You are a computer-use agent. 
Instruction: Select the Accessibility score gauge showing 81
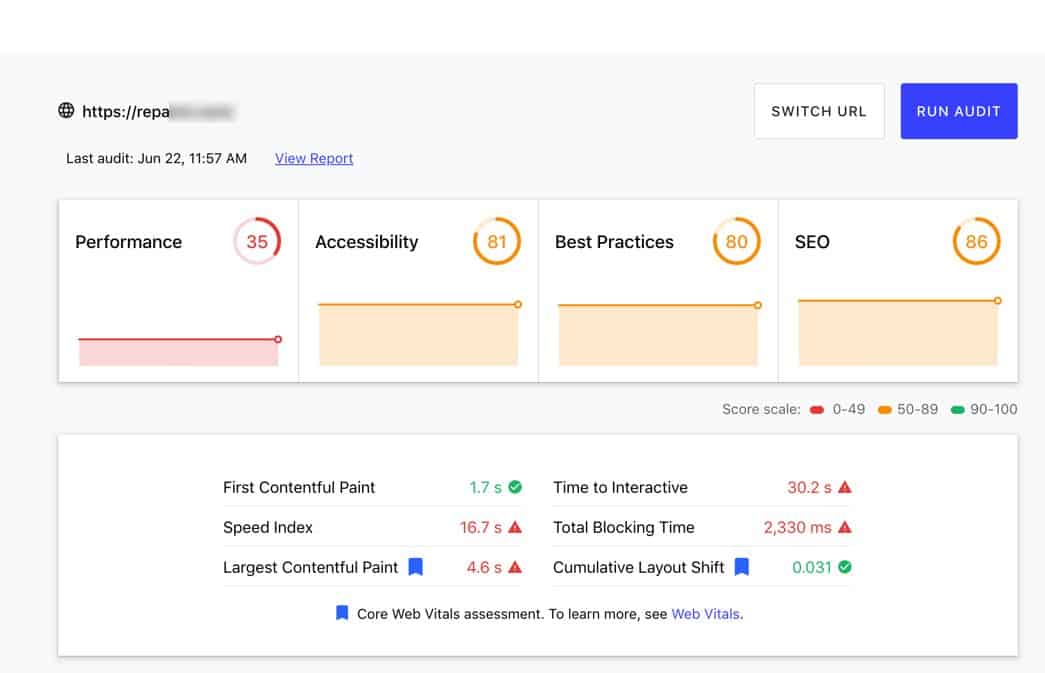pyautogui.click(x=497, y=241)
